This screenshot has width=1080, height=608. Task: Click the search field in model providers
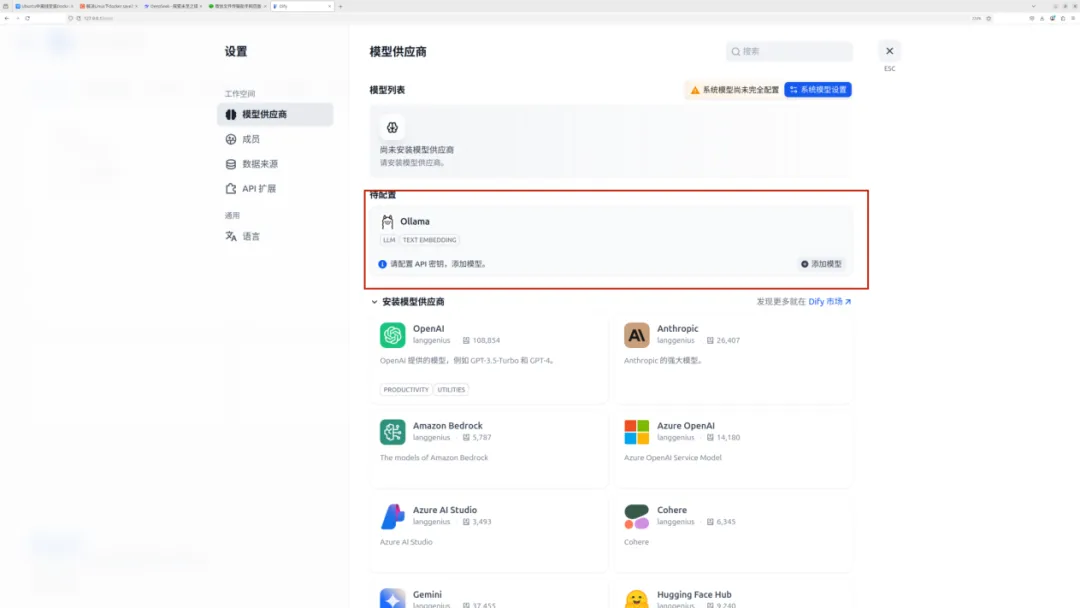click(x=789, y=51)
